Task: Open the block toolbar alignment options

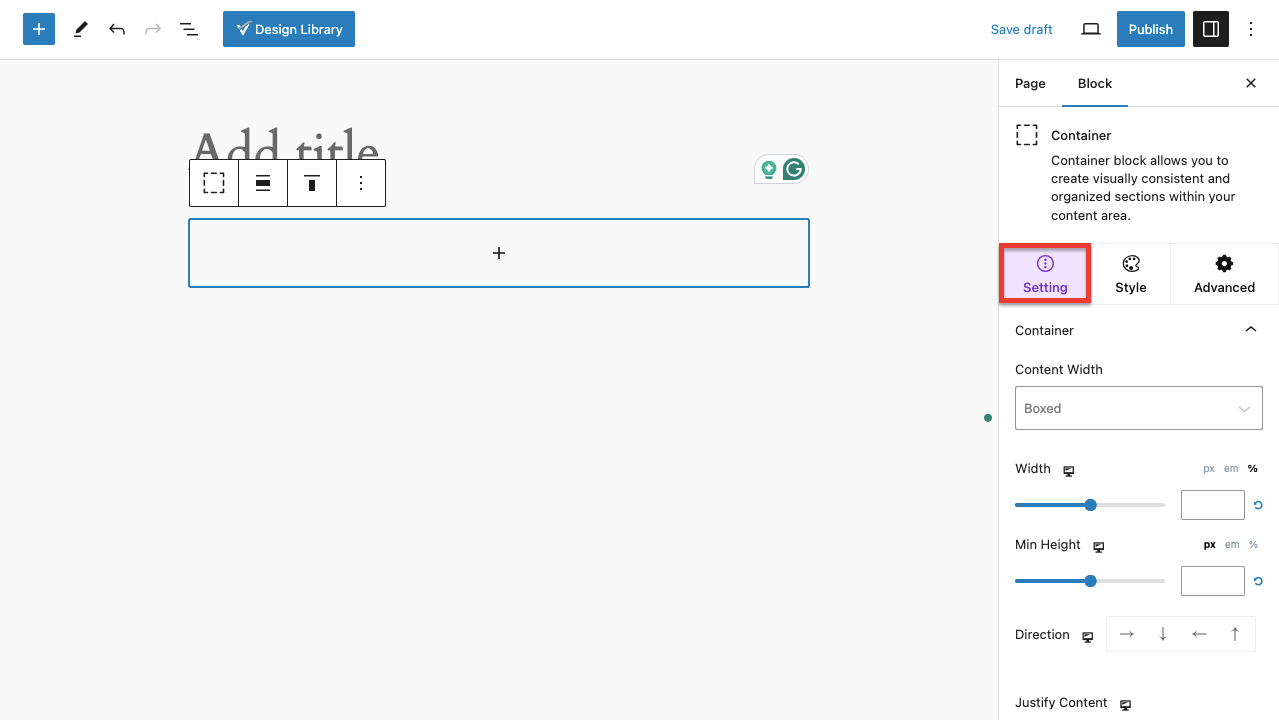Action: click(263, 183)
